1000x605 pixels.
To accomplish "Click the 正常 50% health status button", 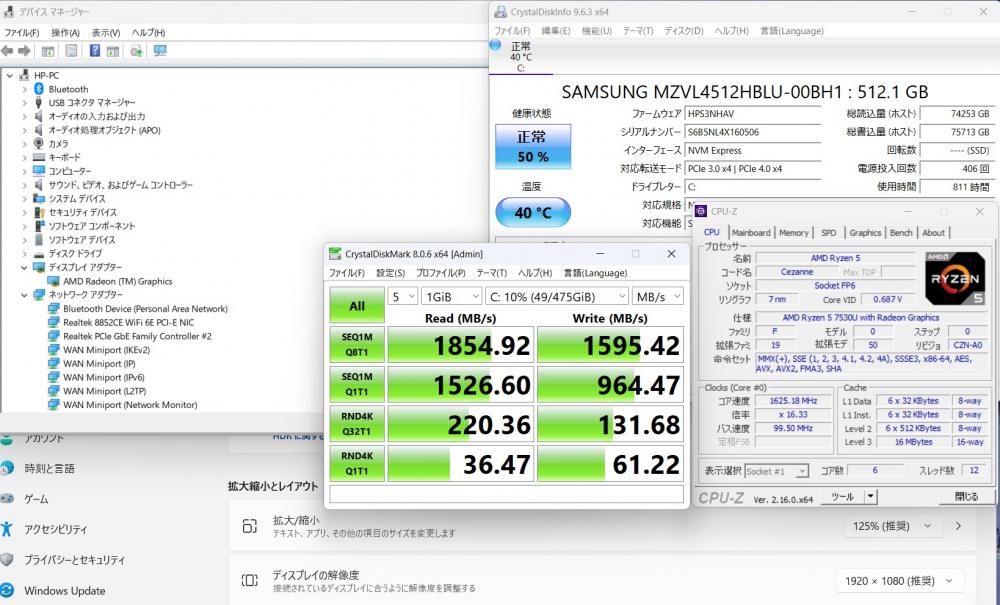I will [532, 147].
